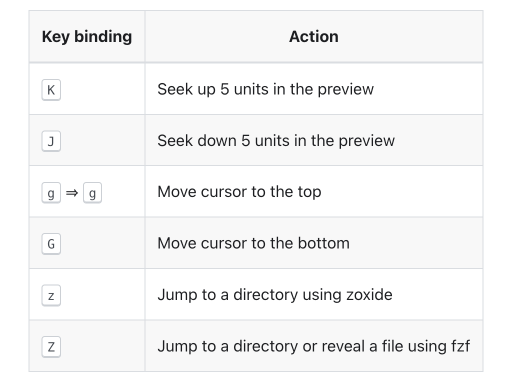Click the Action column header
This screenshot has height=386, width=511.
pos(314,36)
